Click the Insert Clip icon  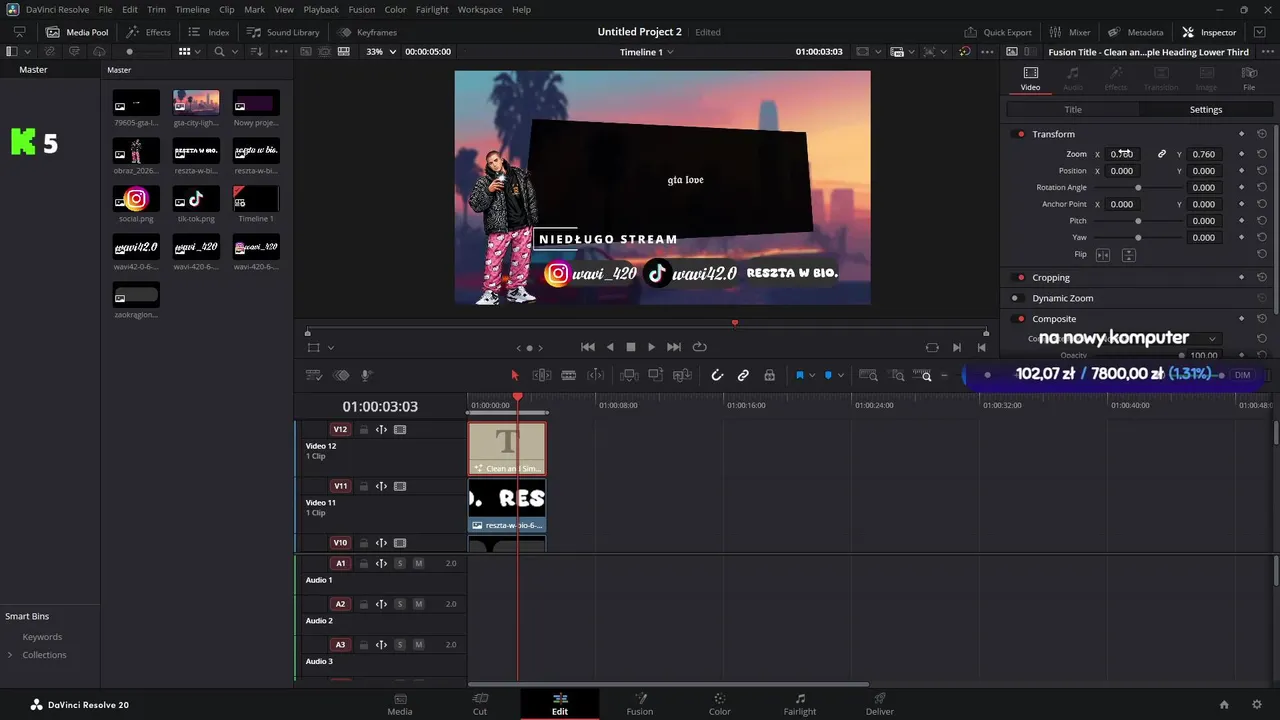click(629, 375)
